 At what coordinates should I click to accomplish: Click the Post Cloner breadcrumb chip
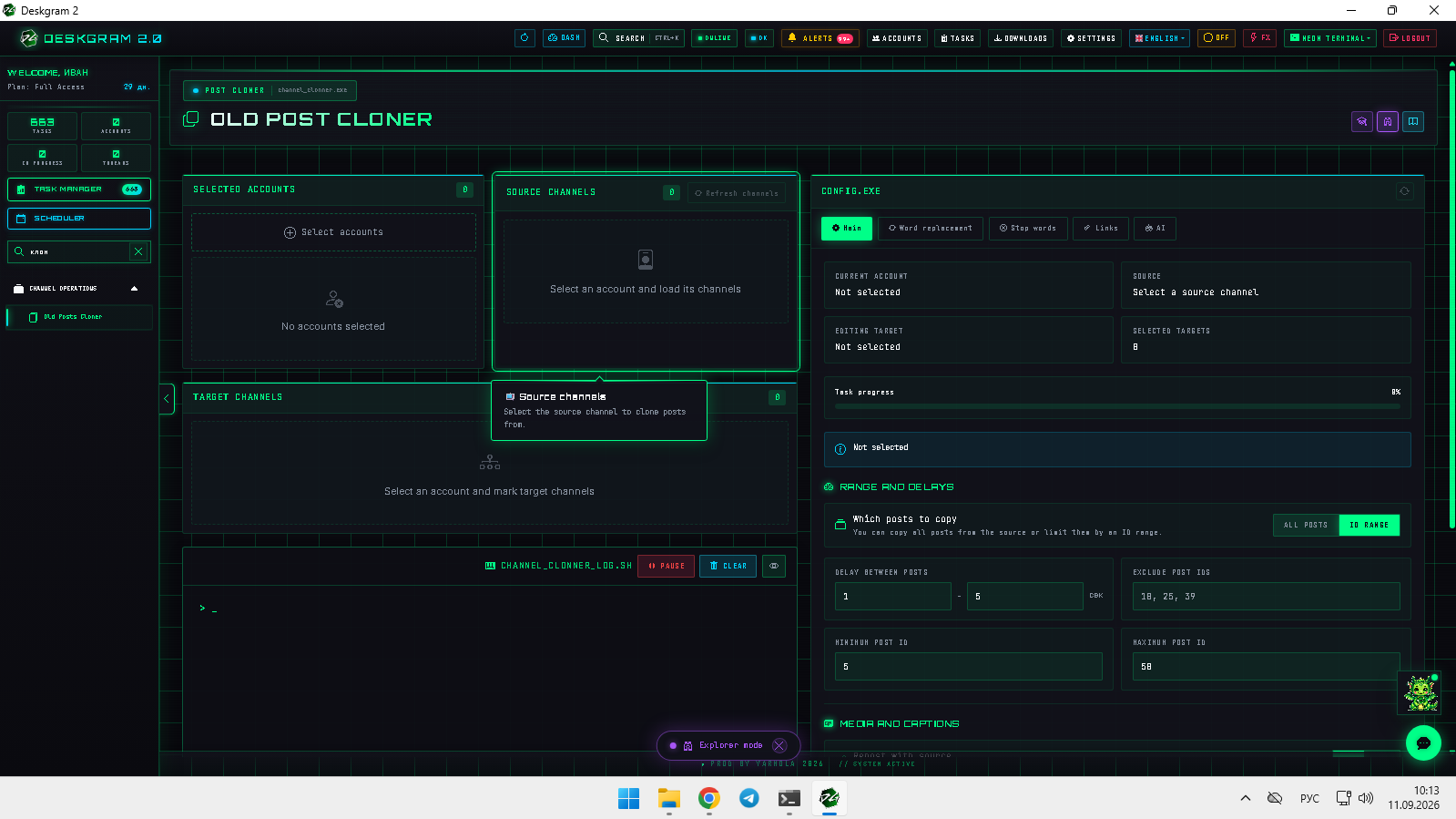[270, 90]
